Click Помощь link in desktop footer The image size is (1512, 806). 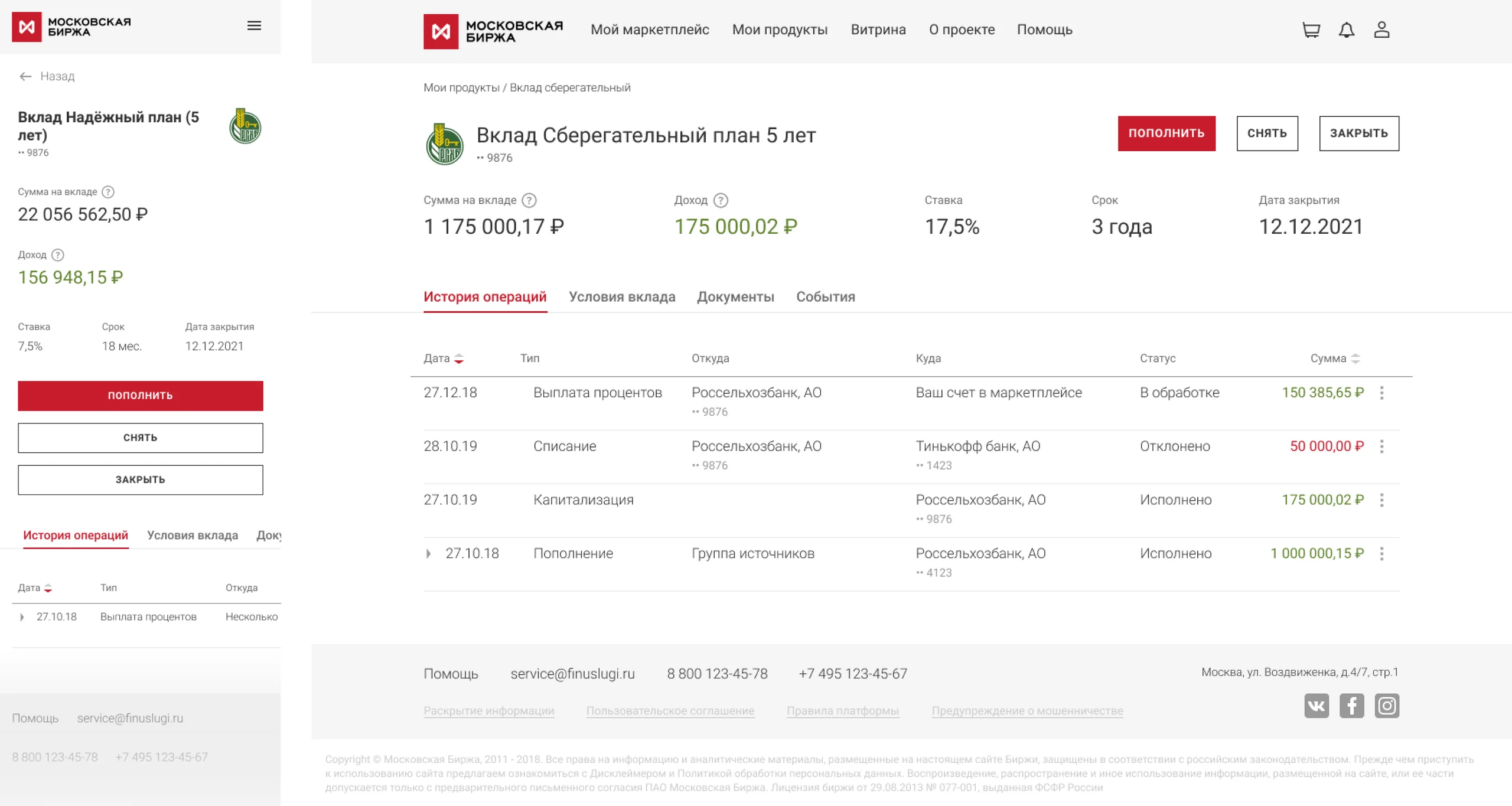pyautogui.click(x=451, y=674)
